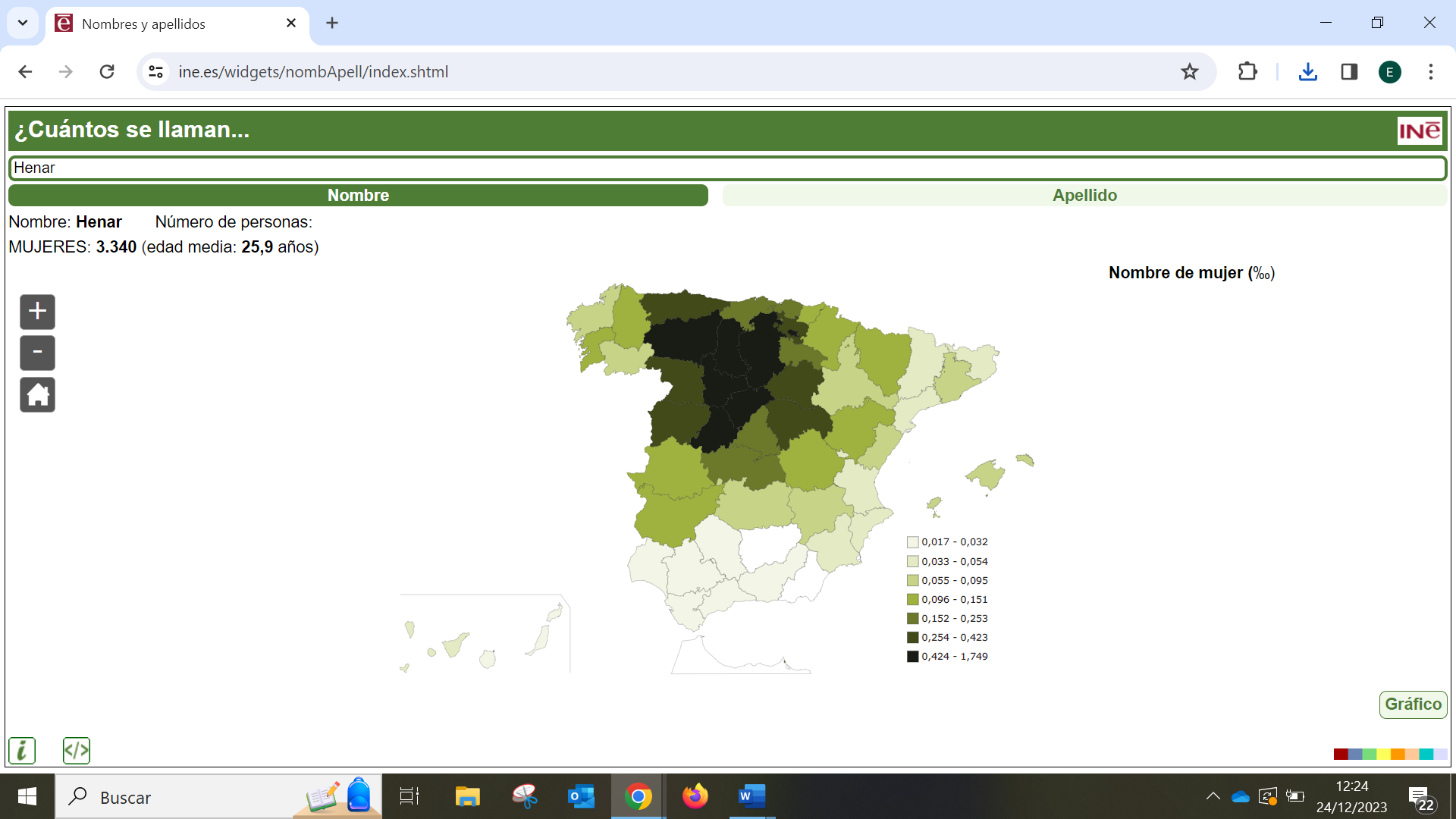Toggle Chrome side panel
The image size is (1456, 819).
[x=1348, y=72]
